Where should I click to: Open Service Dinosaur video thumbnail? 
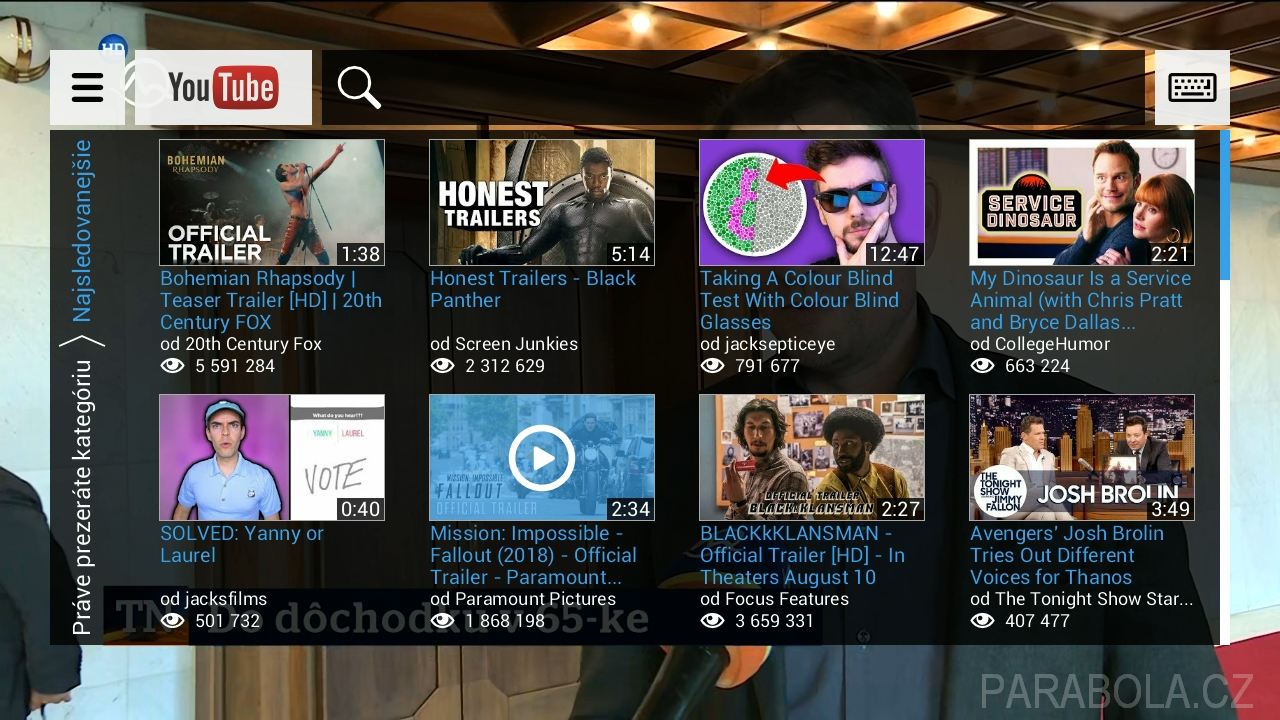(x=1082, y=202)
